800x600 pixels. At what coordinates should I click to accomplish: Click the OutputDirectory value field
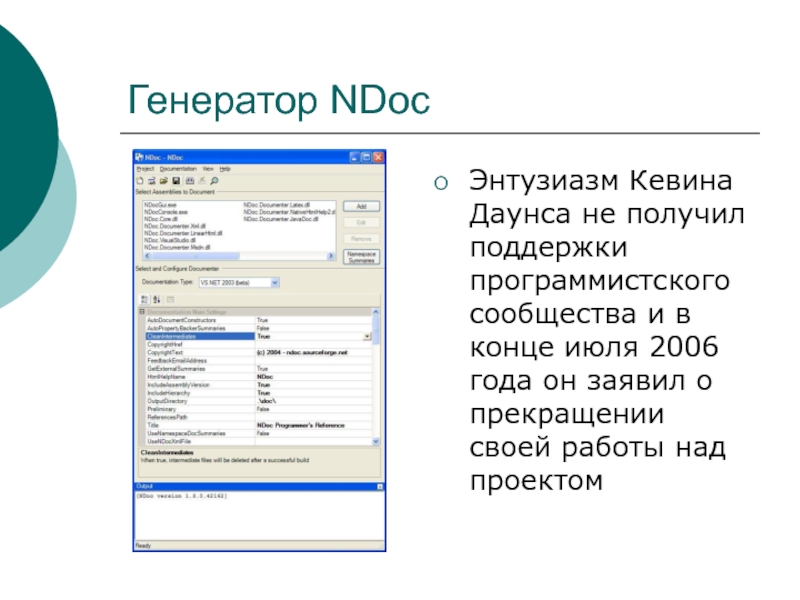point(313,402)
